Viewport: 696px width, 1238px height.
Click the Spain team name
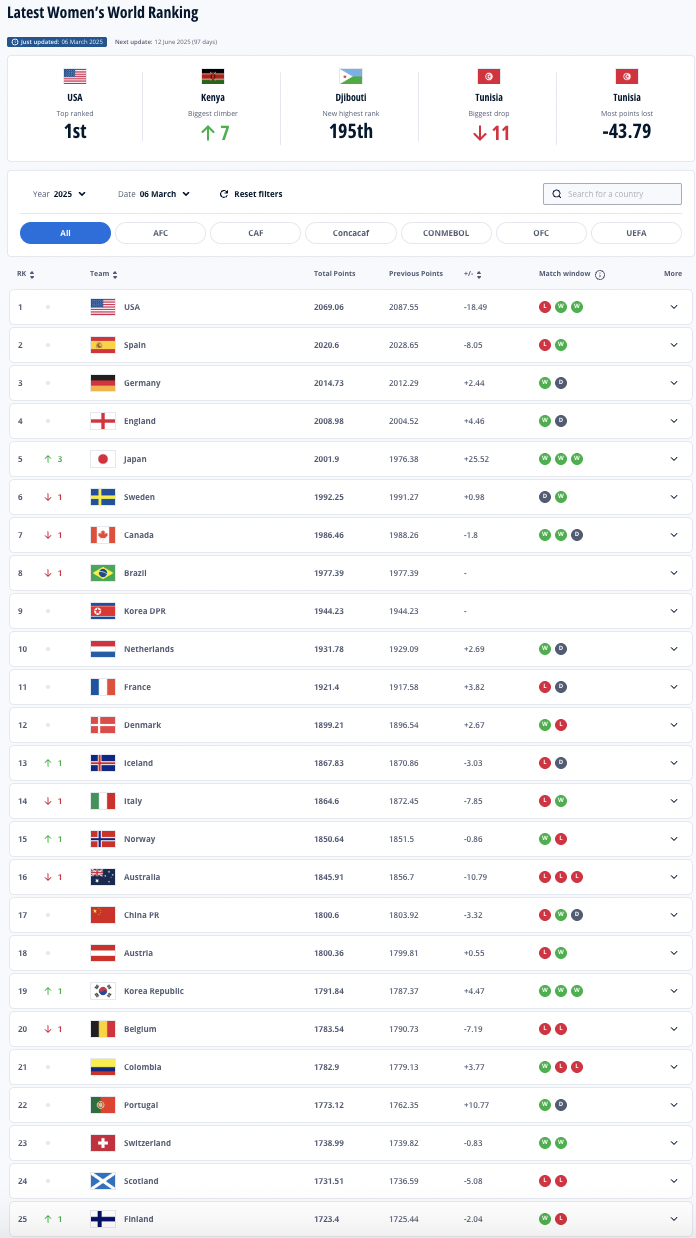click(135, 345)
